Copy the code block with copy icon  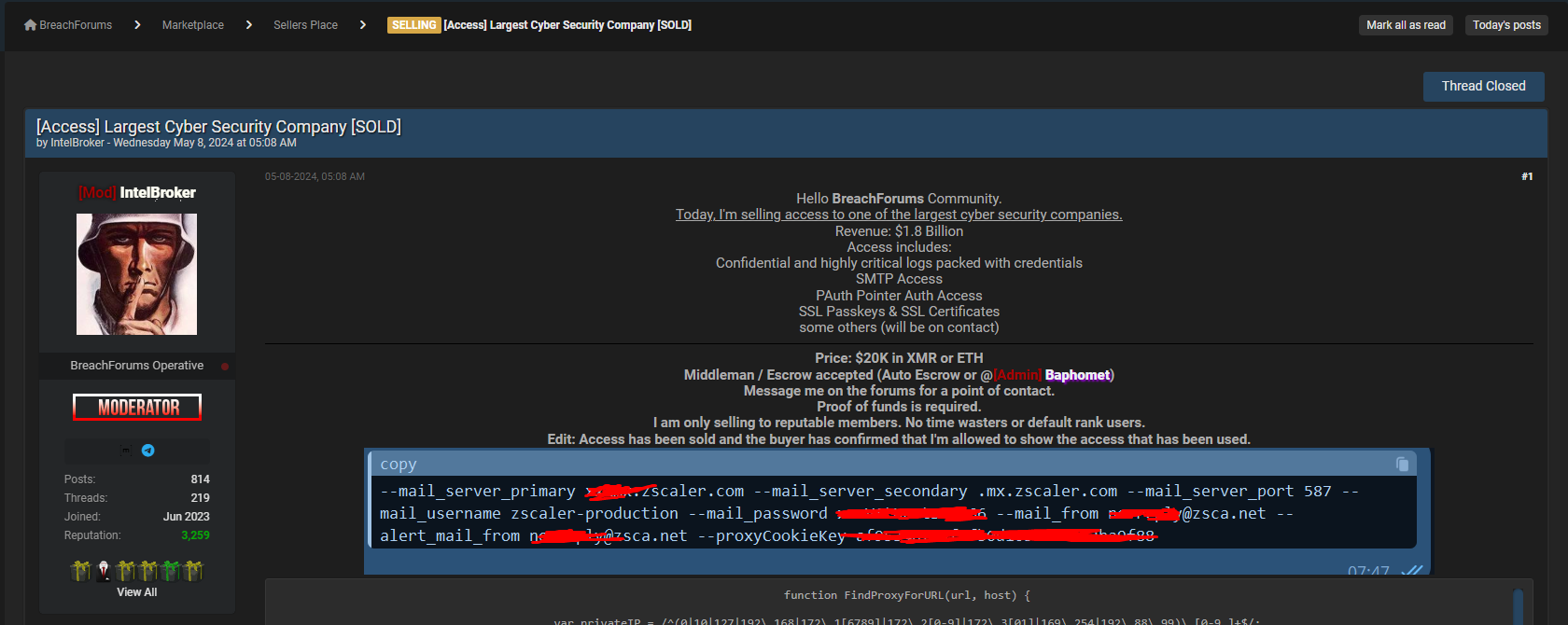click(1402, 464)
